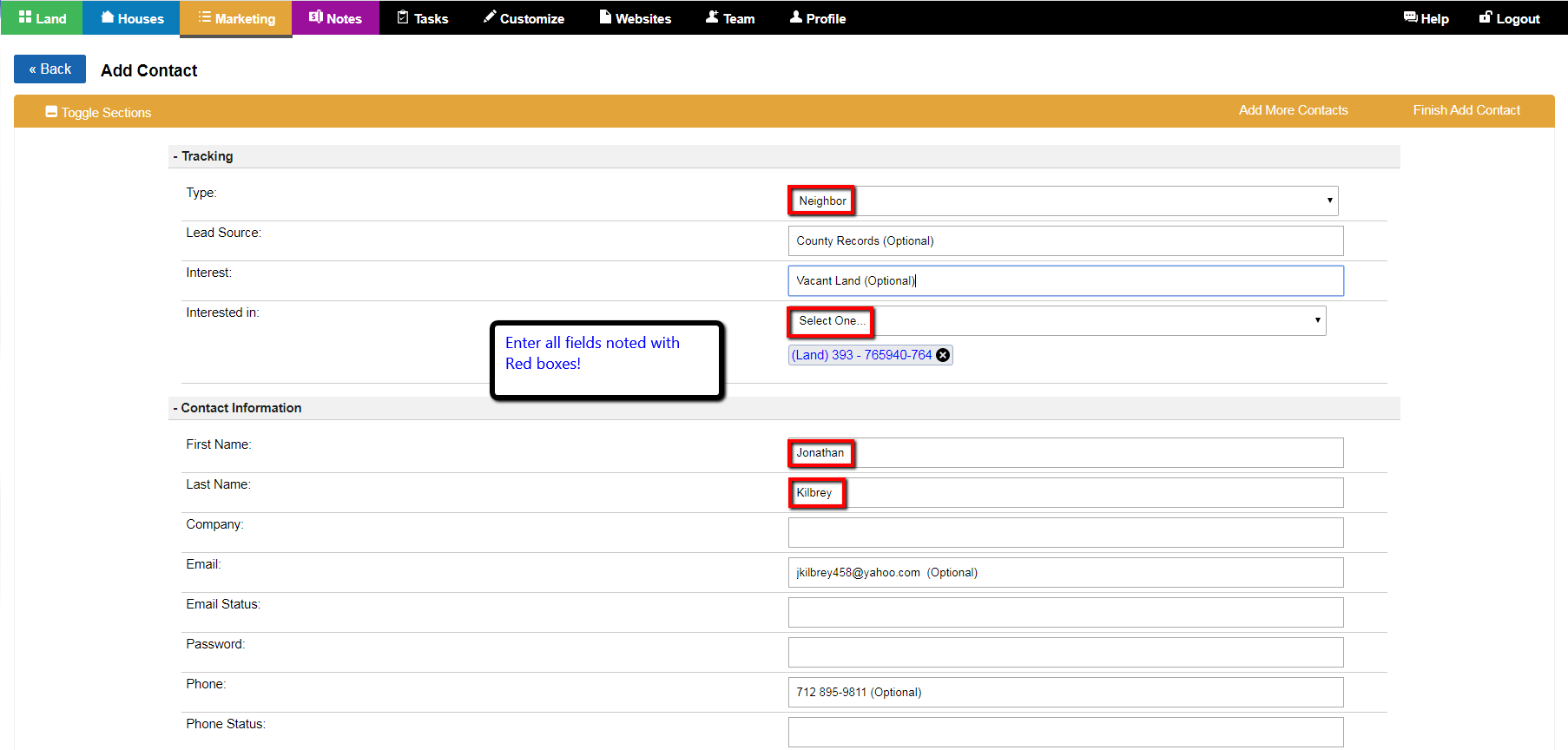Open the Profile menu label

tap(826, 18)
